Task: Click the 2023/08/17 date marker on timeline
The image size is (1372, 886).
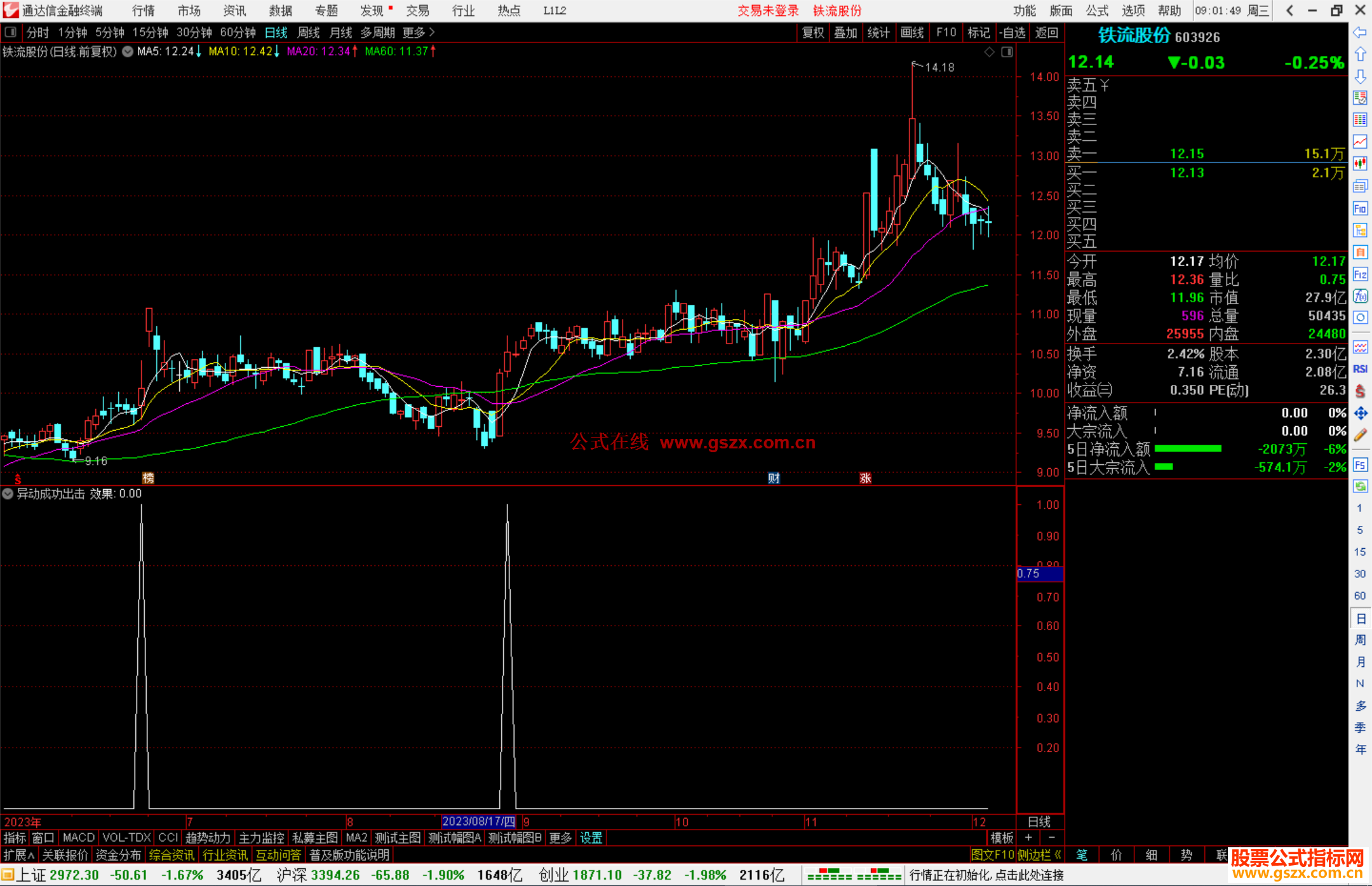Action: point(478,821)
